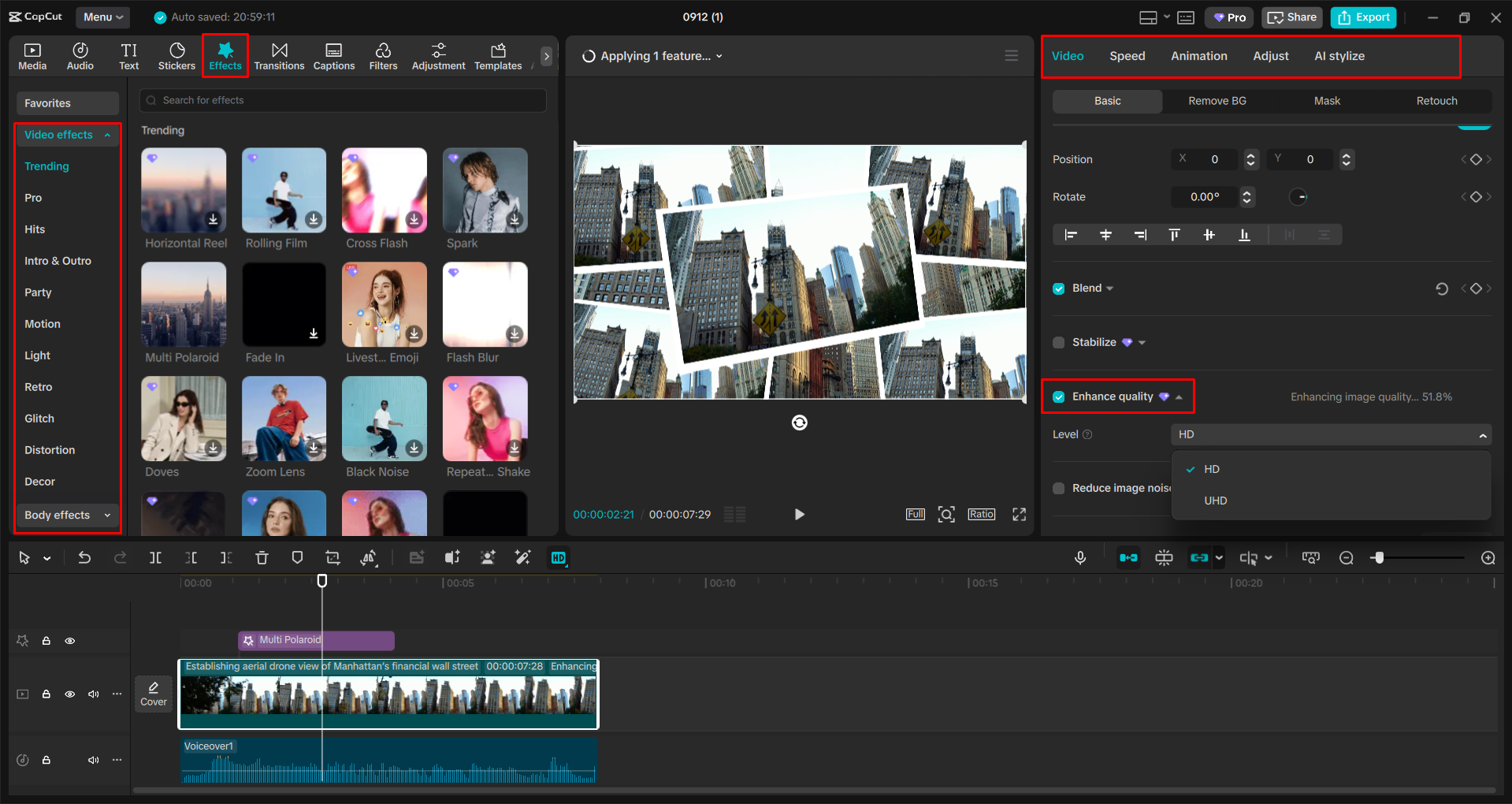Select UHD from the Level dropdown

pyautogui.click(x=1215, y=500)
